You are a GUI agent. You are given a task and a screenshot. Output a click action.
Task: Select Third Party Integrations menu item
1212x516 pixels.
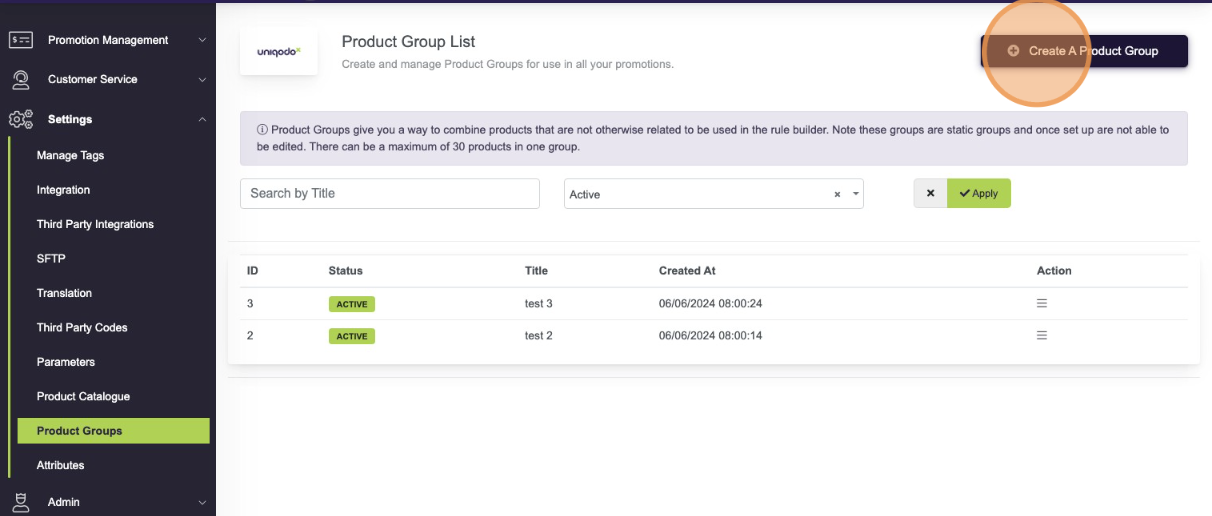pos(95,224)
